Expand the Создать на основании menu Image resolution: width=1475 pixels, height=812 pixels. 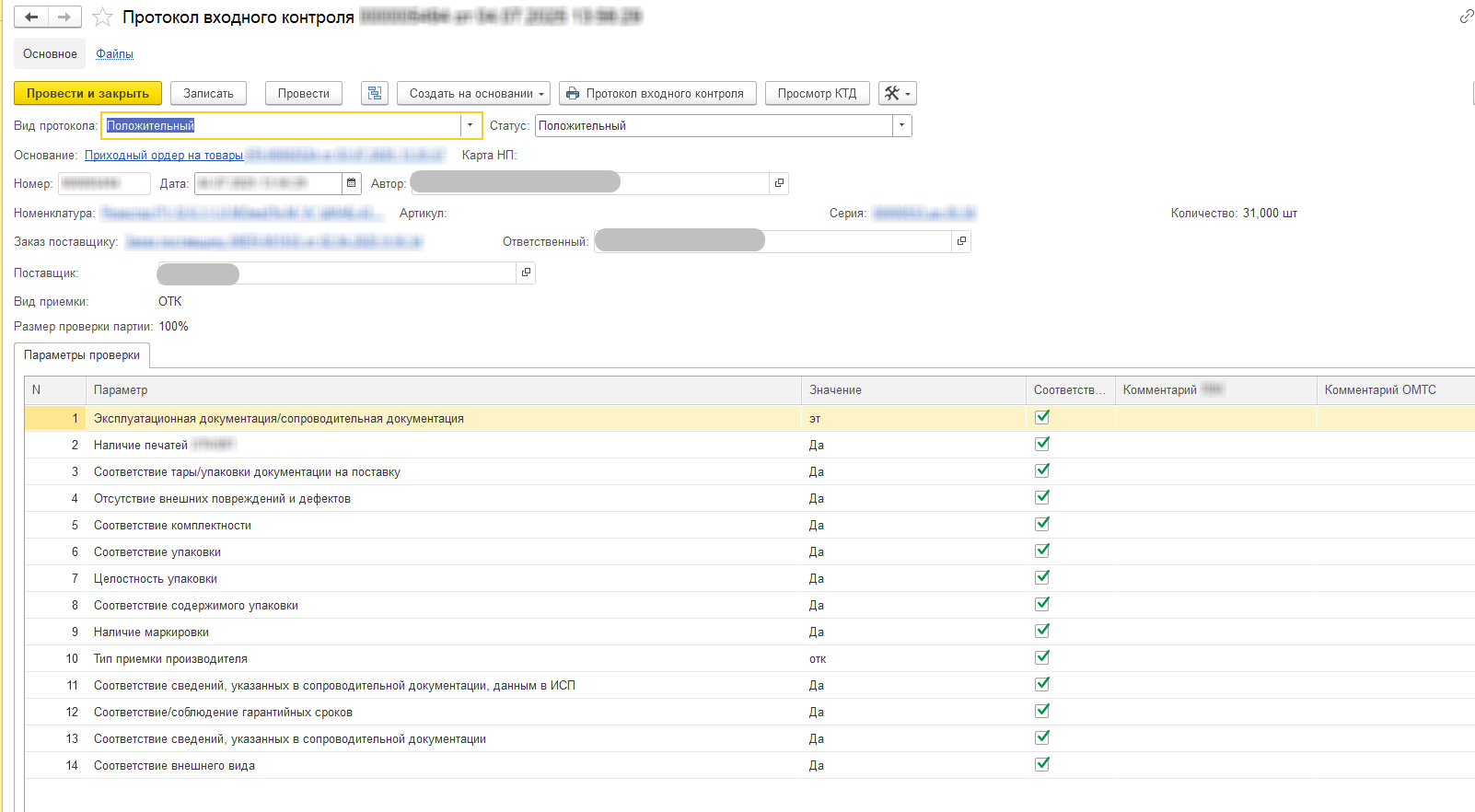coord(473,93)
